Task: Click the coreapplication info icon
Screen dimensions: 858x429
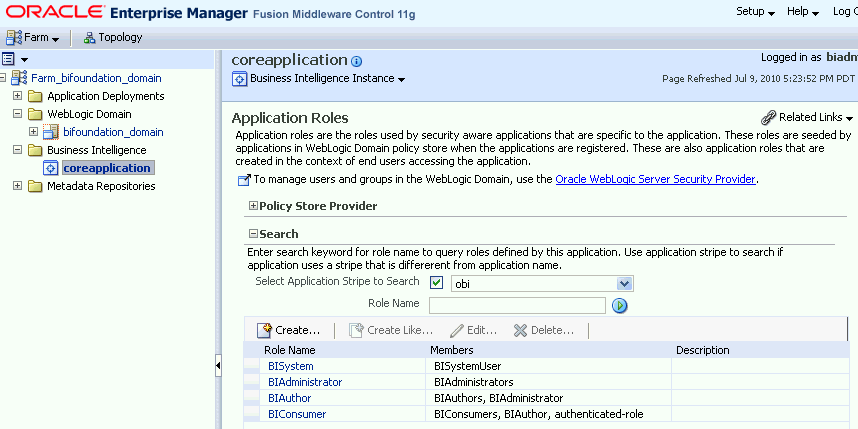Action: coord(356,61)
